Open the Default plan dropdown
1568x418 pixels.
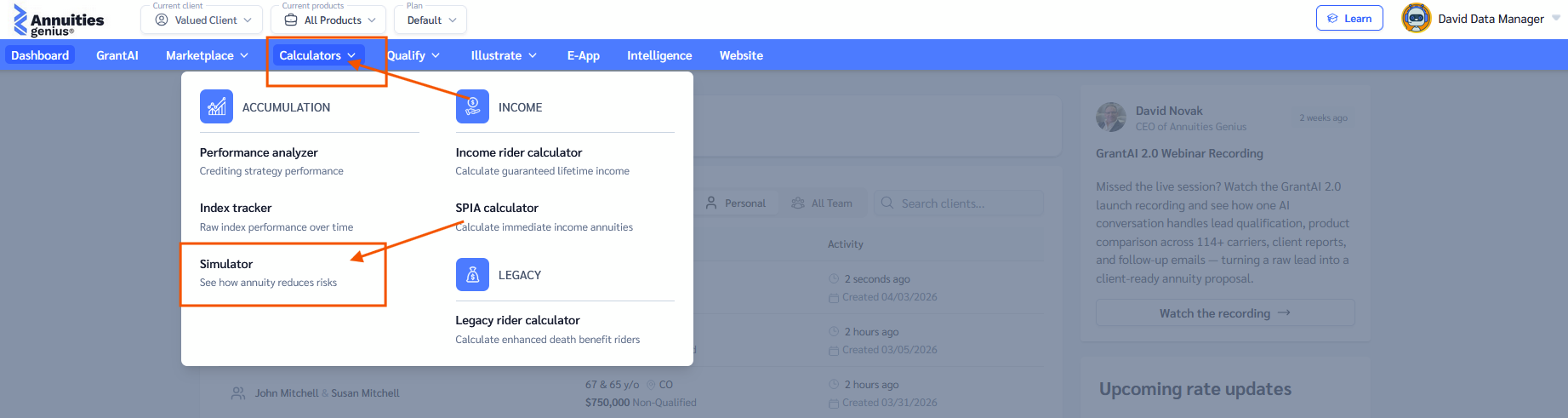click(430, 20)
